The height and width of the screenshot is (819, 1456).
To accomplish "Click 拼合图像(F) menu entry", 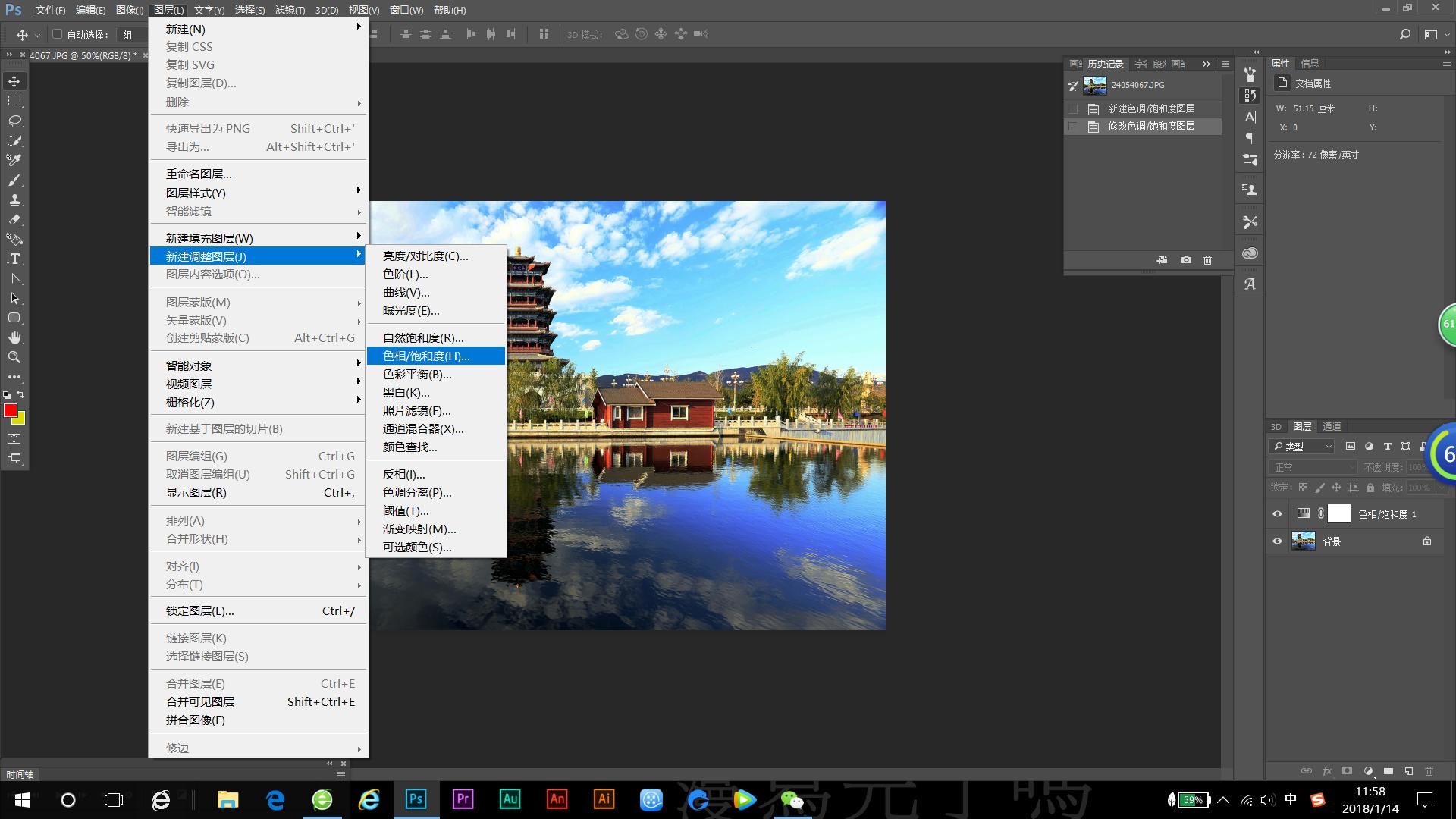I will (x=196, y=720).
